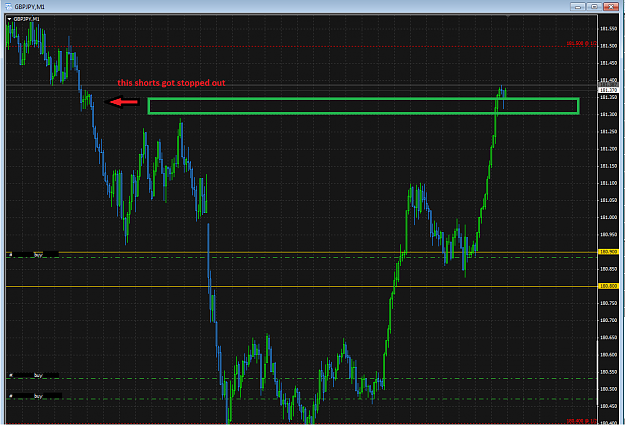
Task: Click the 180.500 price scale value
Action: coord(609,389)
